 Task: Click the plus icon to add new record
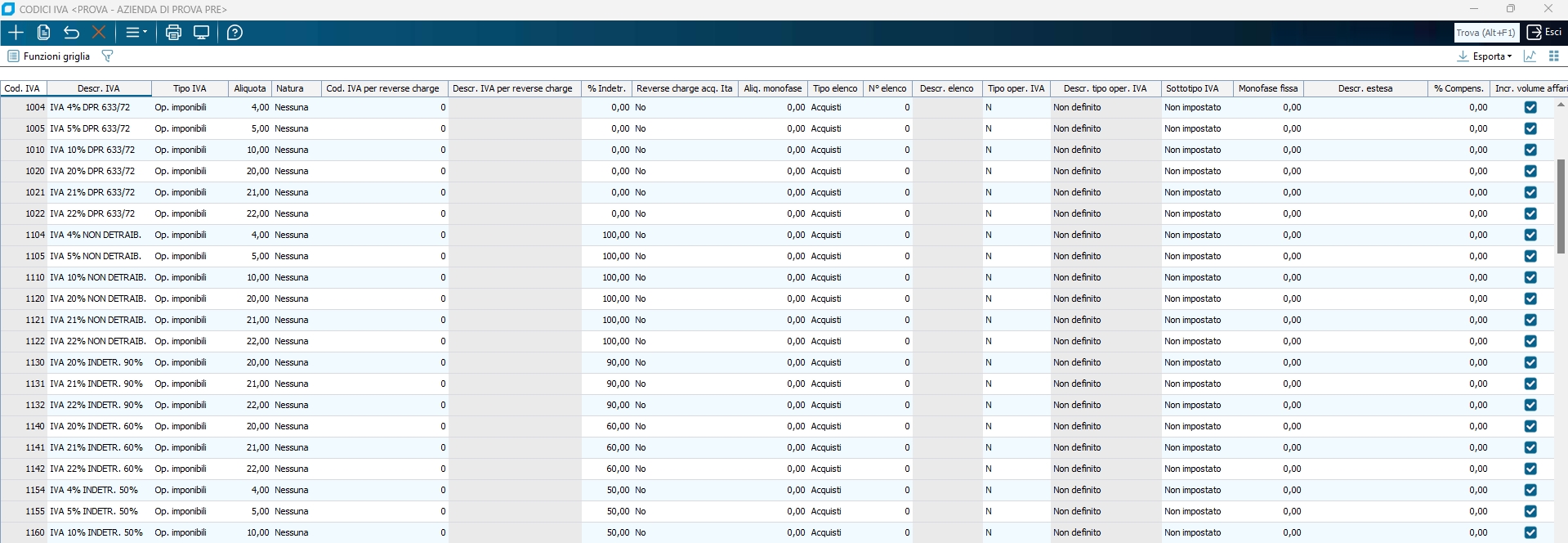coord(16,33)
